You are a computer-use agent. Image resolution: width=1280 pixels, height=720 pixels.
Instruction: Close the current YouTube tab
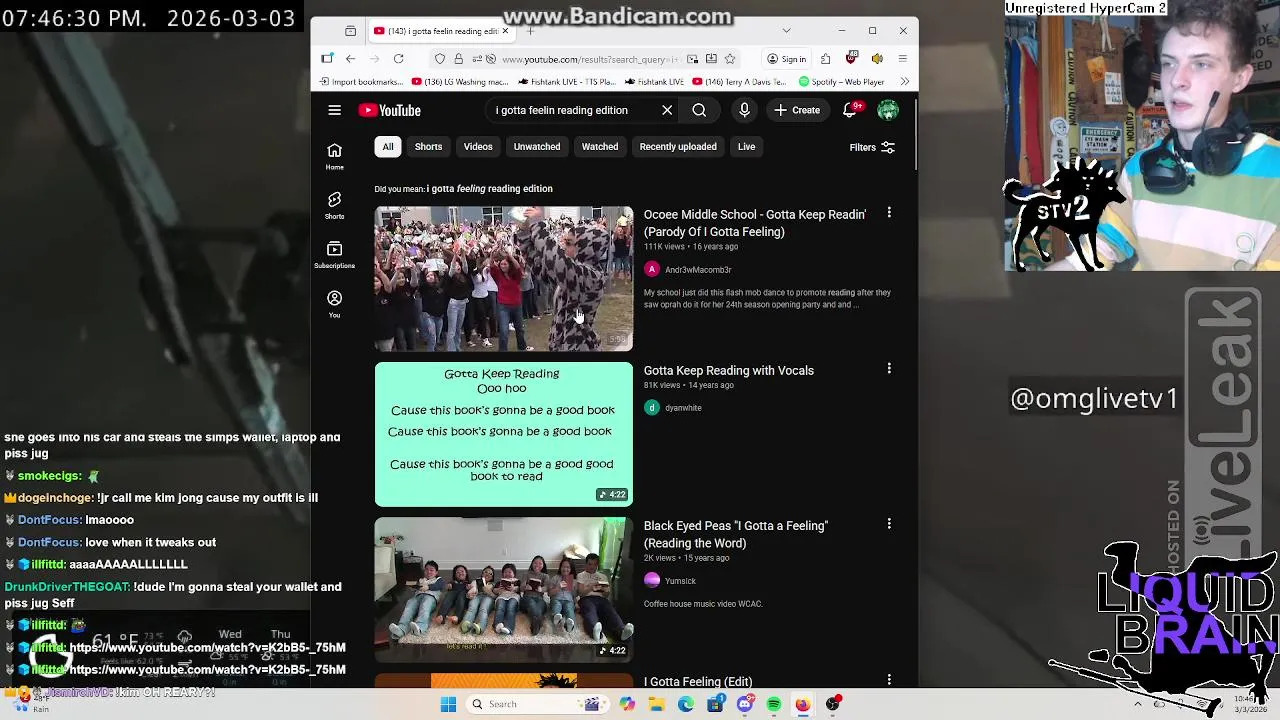click(x=505, y=31)
